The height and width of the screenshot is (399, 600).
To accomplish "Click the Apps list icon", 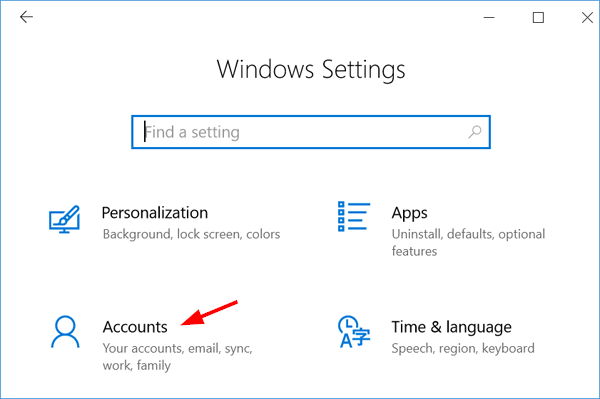I will coord(354,217).
